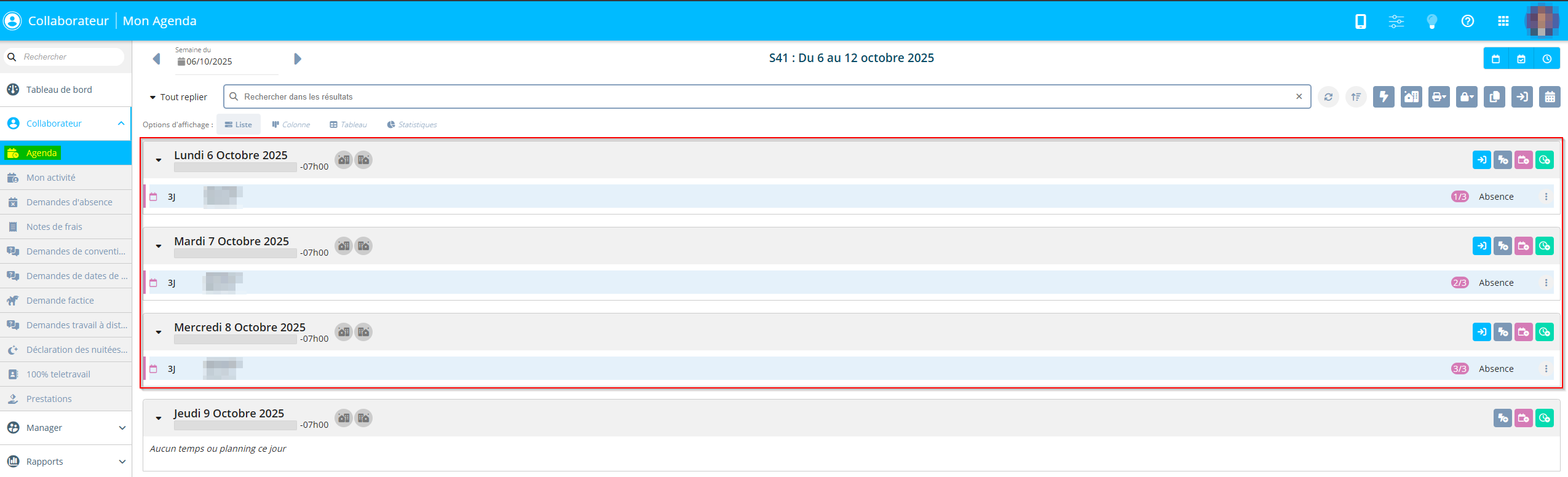Click Tout replier to collapse all days

[x=178, y=97]
